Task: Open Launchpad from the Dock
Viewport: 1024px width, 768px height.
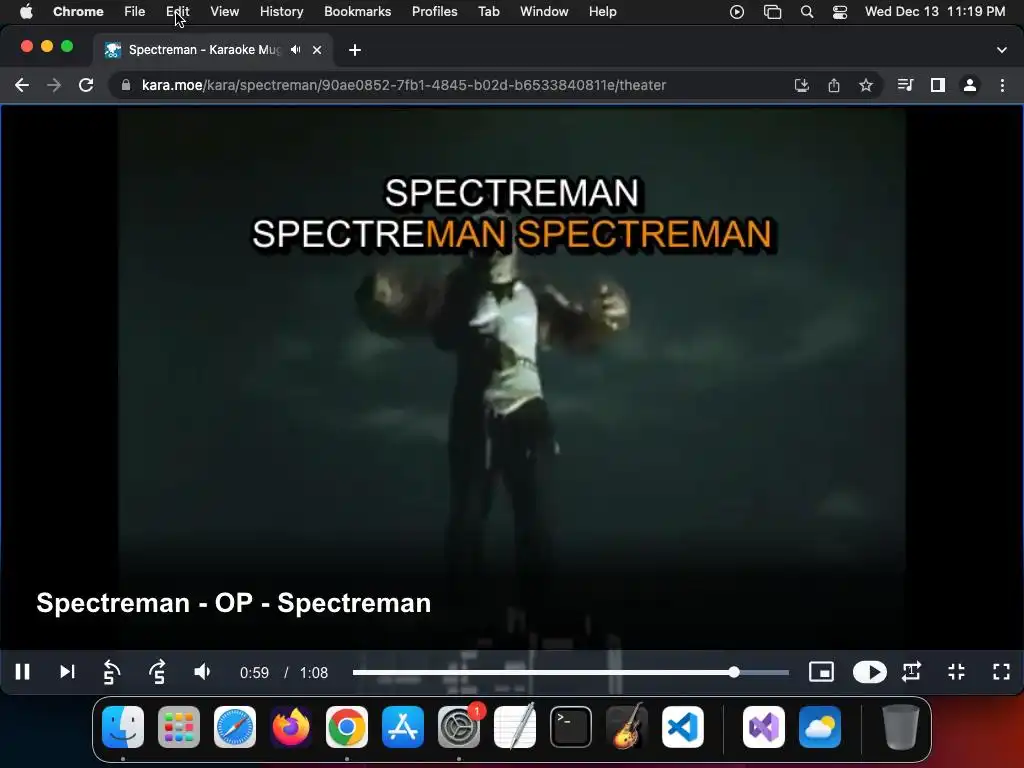Action: pyautogui.click(x=179, y=727)
